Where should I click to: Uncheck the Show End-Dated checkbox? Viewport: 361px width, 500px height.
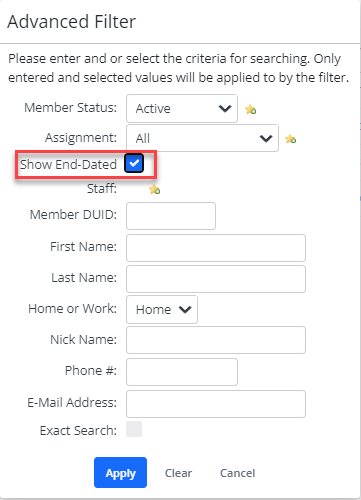click(134, 163)
